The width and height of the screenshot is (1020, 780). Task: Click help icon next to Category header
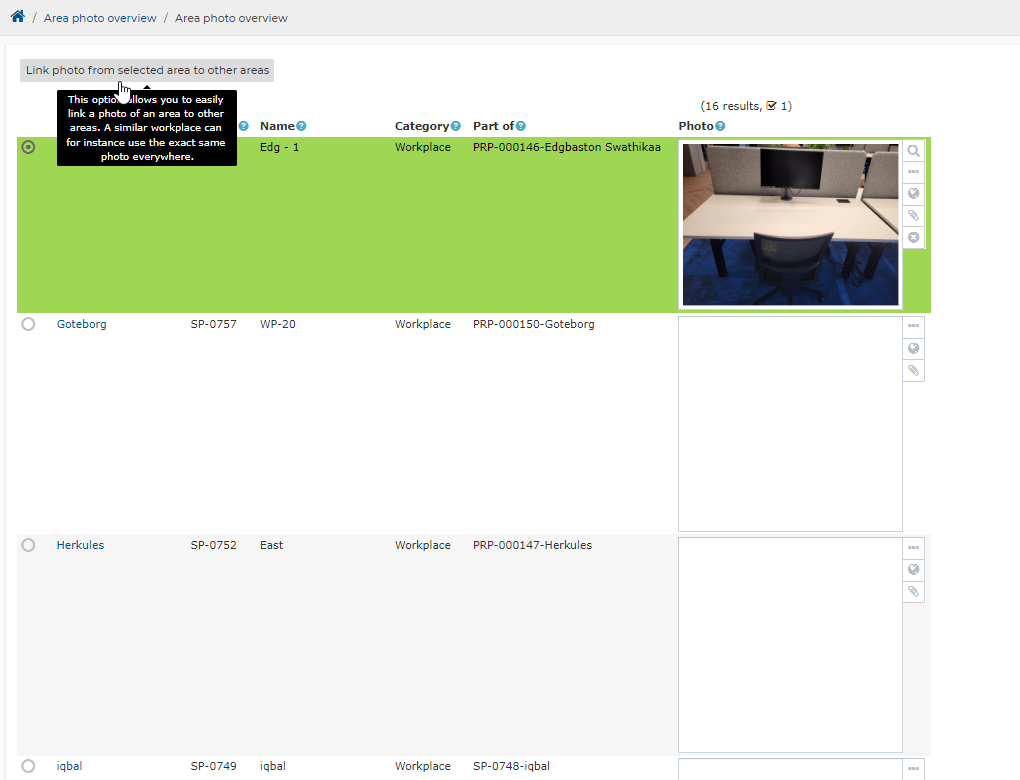click(x=456, y=126)
